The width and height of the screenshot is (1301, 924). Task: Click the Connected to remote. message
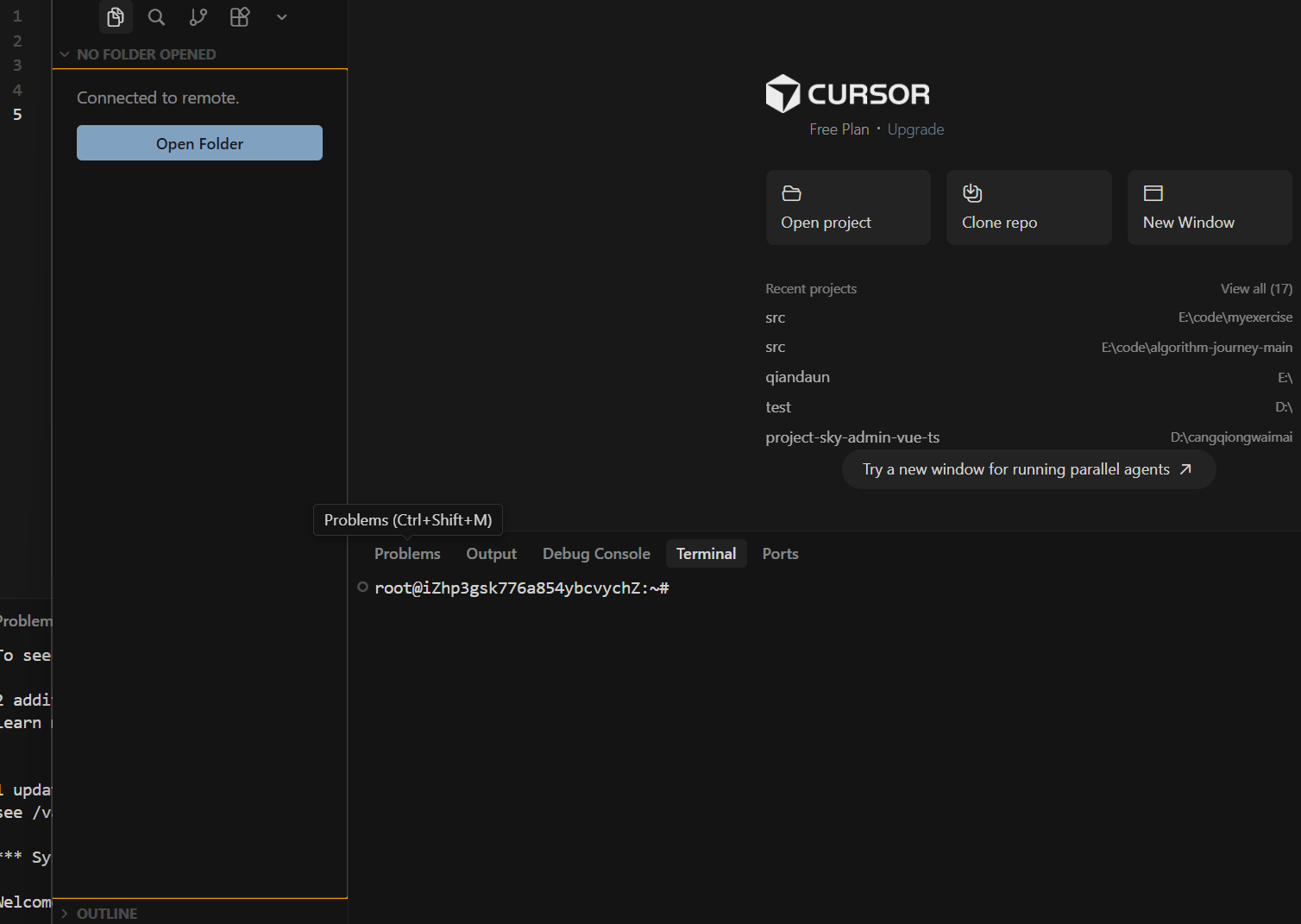(158, 98)
